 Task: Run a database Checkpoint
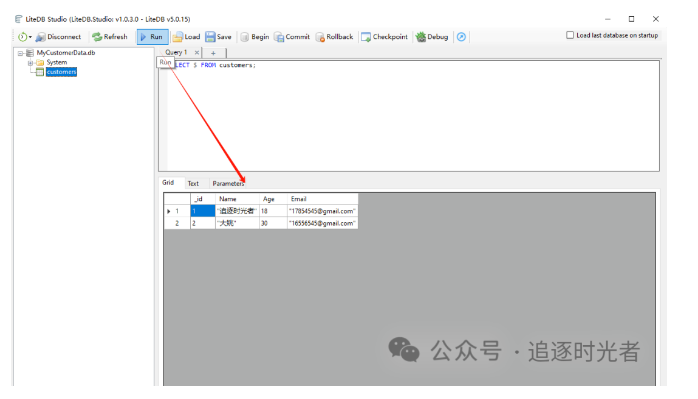(384, 37)
